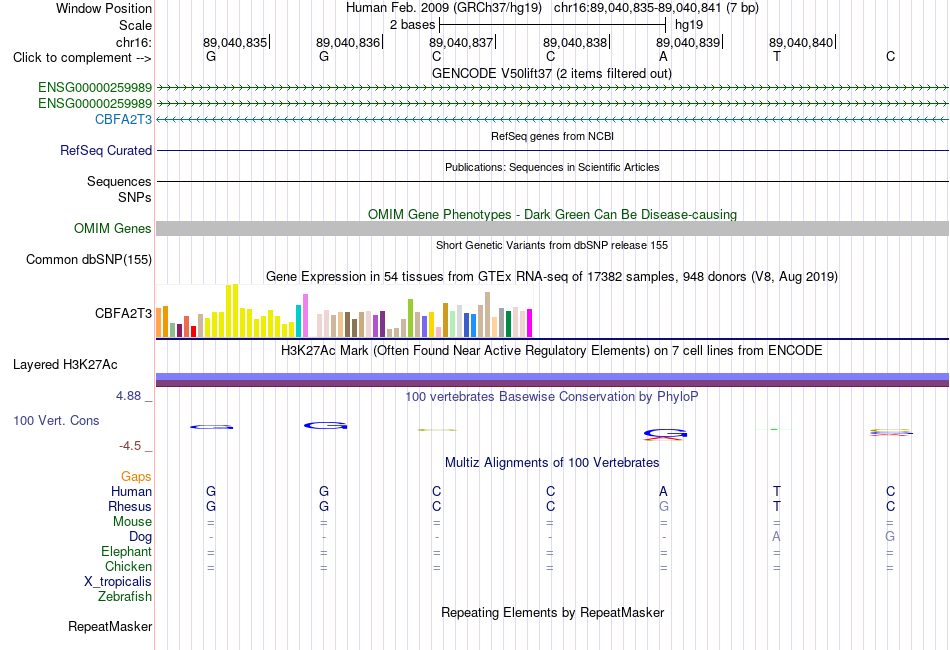Click the pink GTEx bar beside teal bar

point(305,316)
